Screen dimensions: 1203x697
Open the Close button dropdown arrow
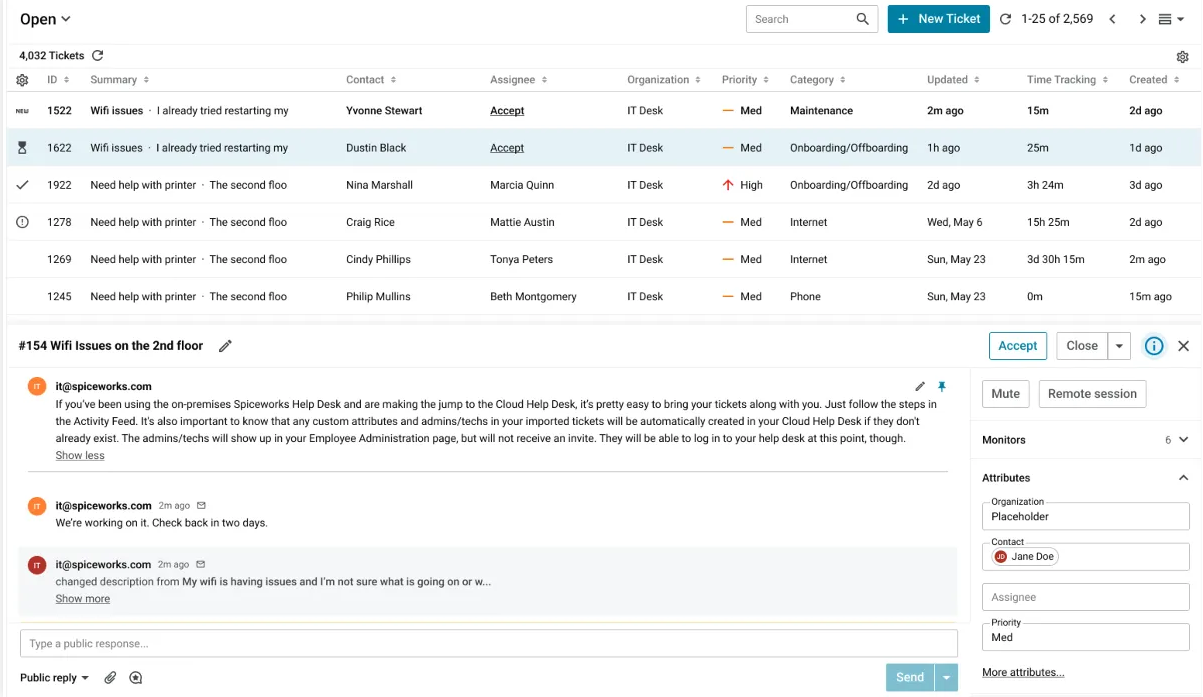(1120, 346)
